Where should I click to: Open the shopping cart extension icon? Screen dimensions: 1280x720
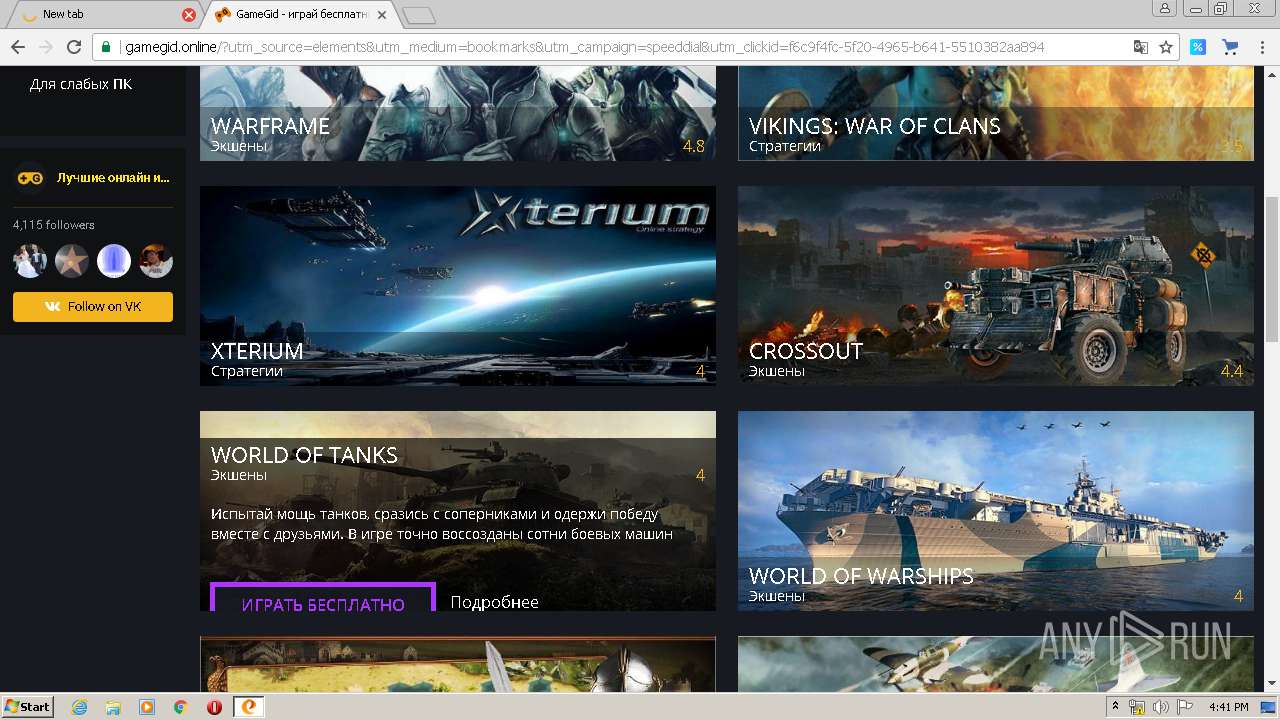click(x=1230, y=47)
